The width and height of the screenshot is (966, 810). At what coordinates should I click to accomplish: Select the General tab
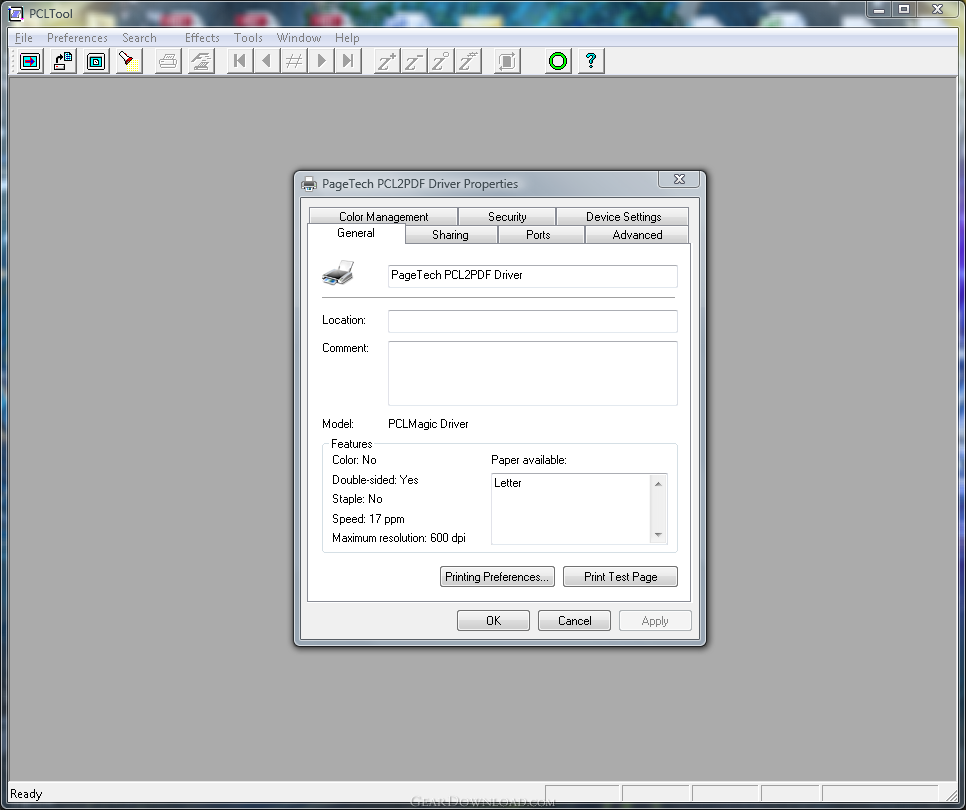click(355, 233)
